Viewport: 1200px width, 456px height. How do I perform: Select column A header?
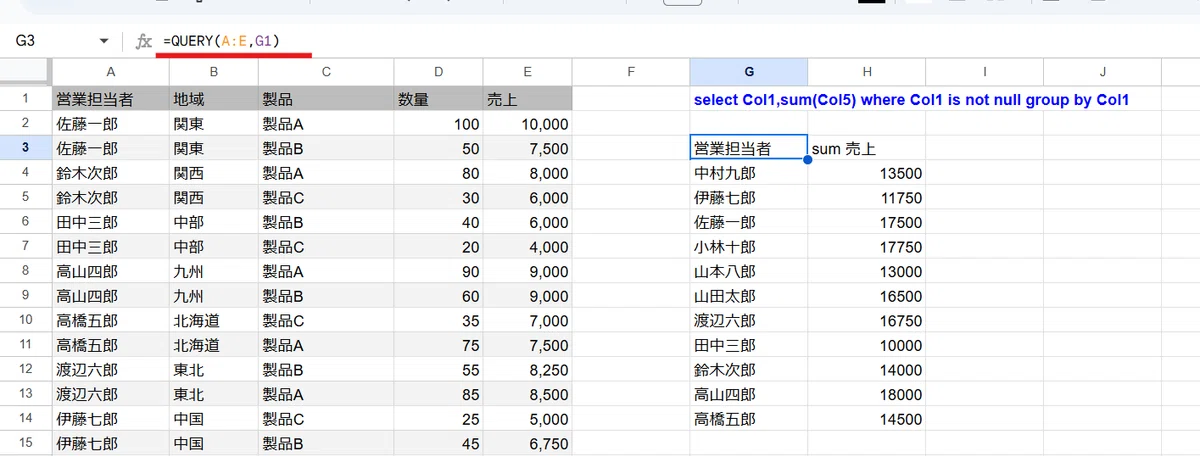pos(110,71)
